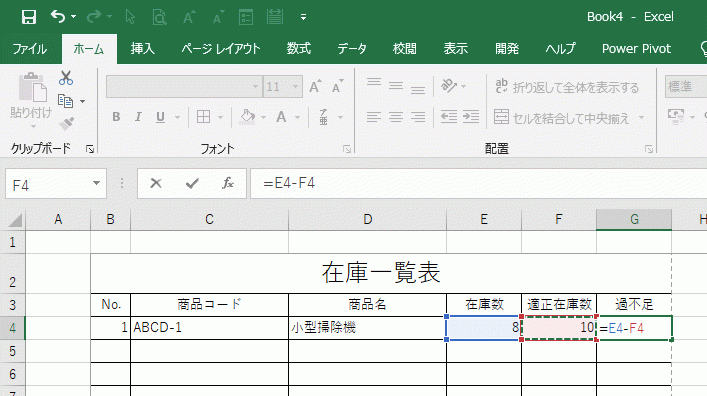Click the Select All corner triangle
707x396 pixels.
point(15,220)
